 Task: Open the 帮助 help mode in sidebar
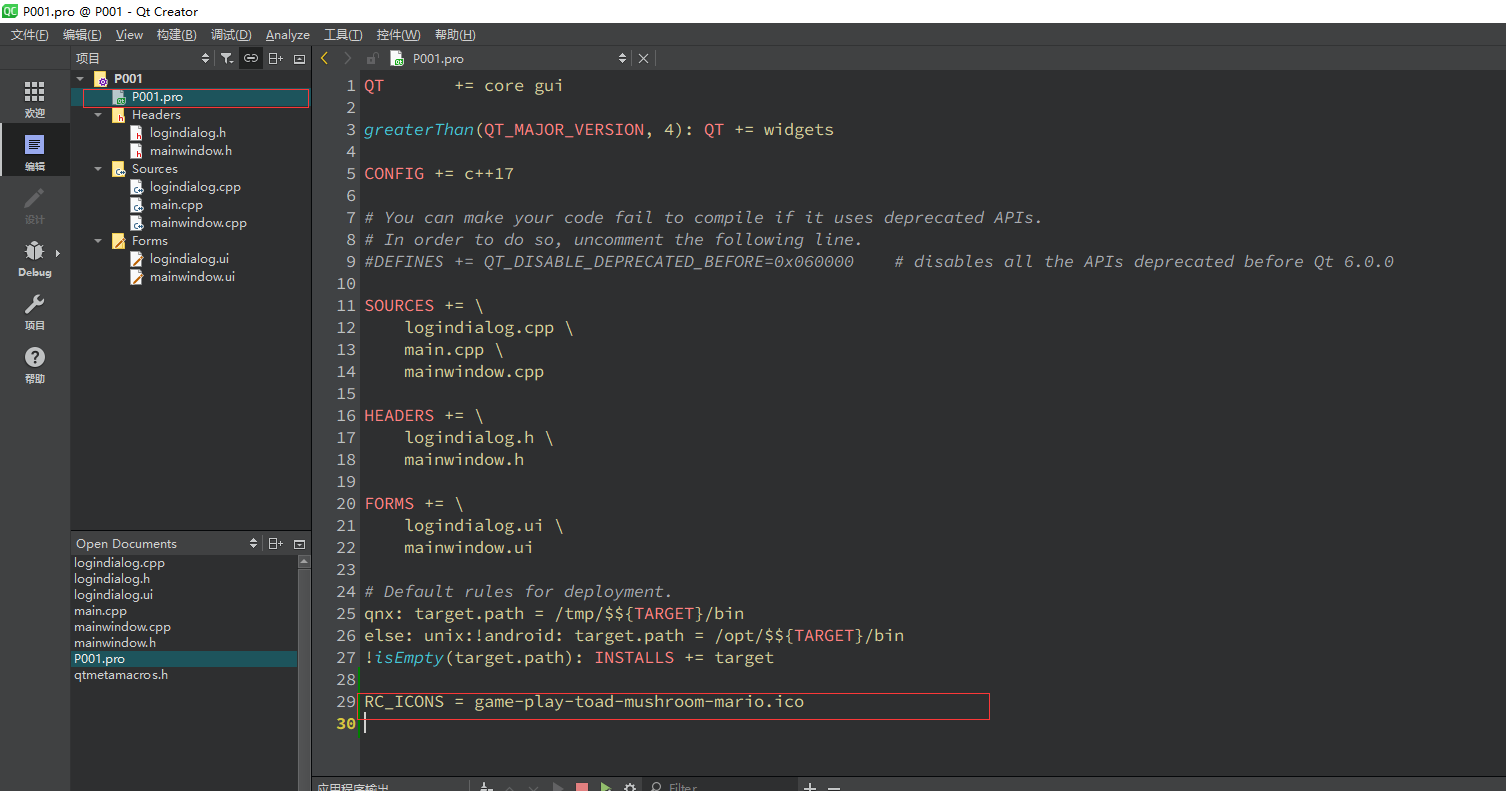pos(35,364)
